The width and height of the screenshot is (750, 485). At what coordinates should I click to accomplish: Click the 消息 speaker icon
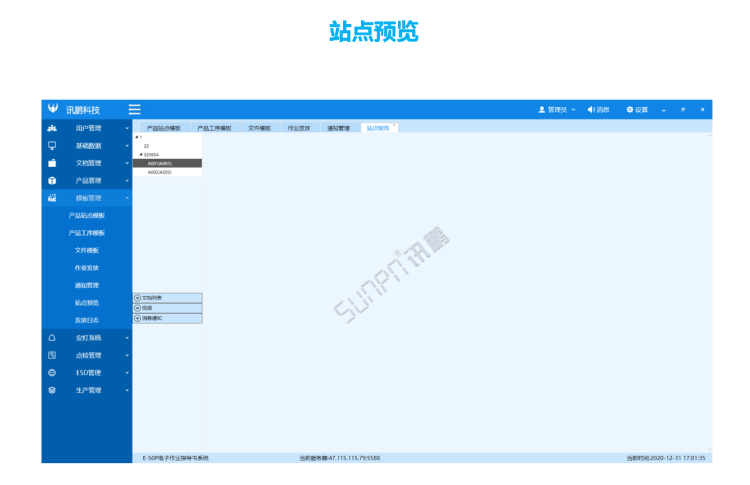591,110
